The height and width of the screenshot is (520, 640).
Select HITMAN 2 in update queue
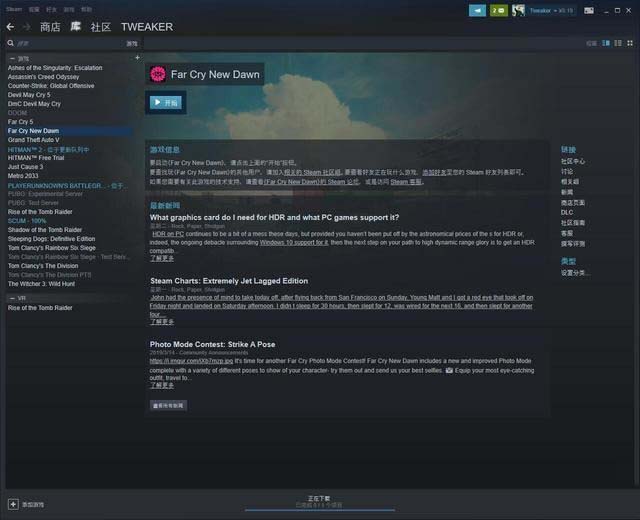pyautogui.click(x=48, y=149)
